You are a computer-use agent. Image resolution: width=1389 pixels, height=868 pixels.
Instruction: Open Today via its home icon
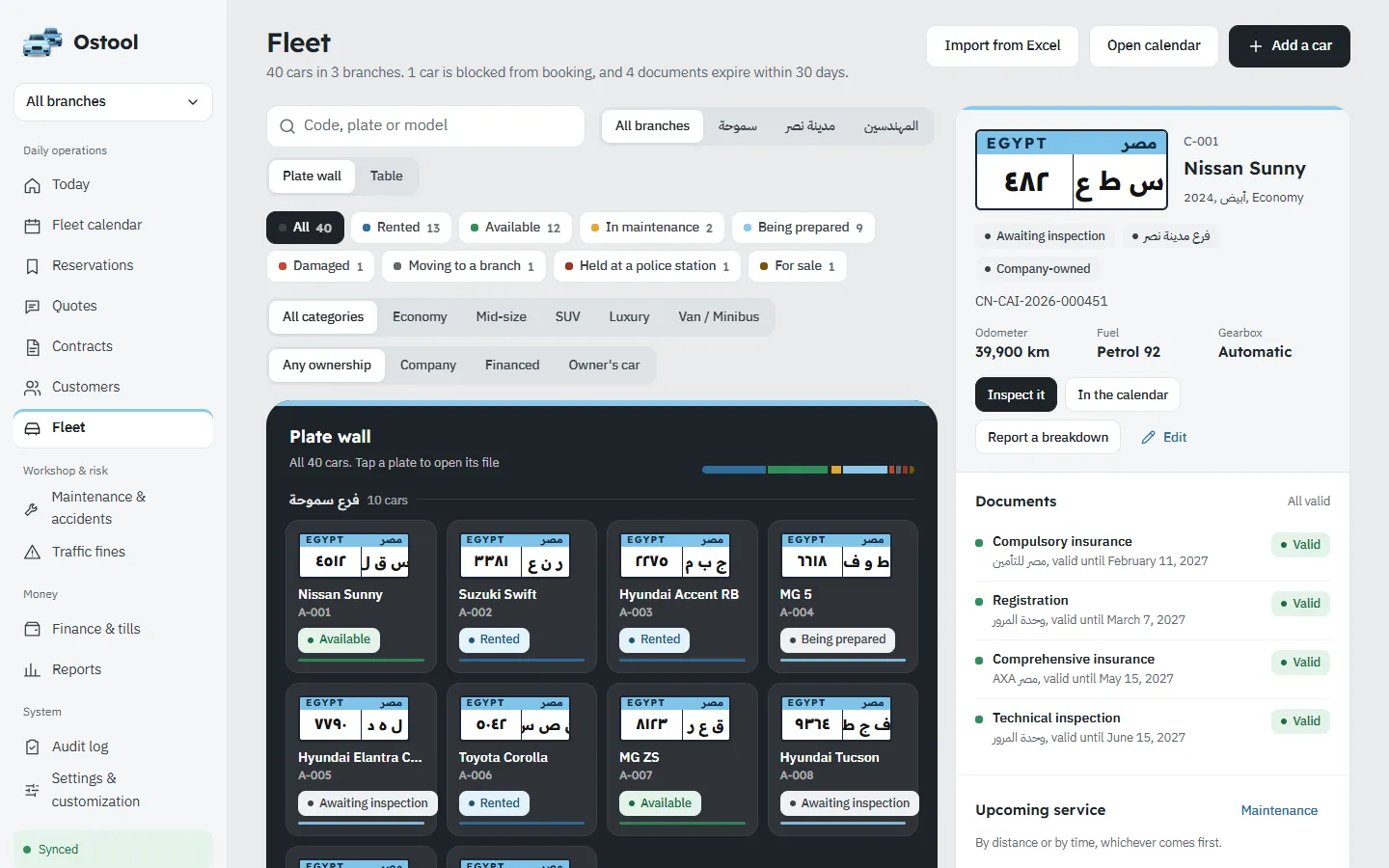pos(33,185)
